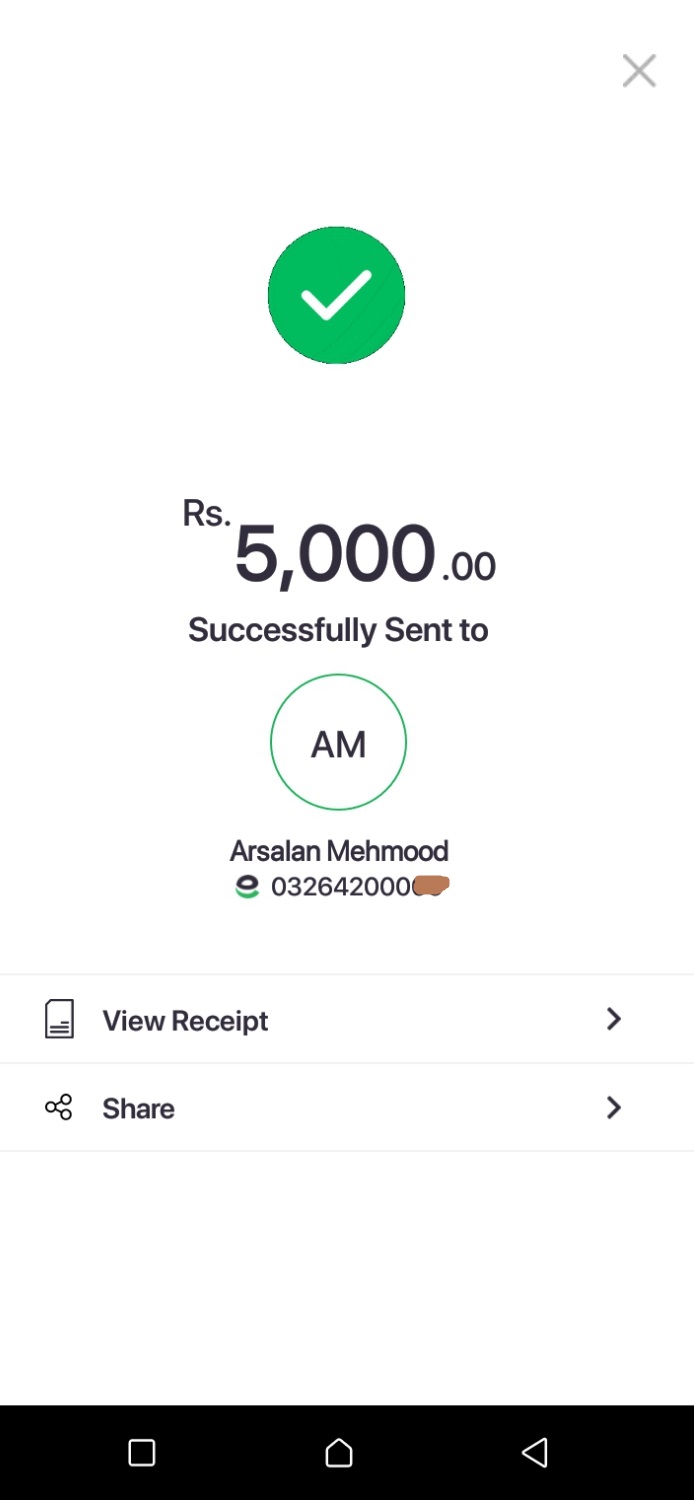Screen dimensions: 694x1500
Task: Click the receipt document icon
Action: tap(59, 1019)
